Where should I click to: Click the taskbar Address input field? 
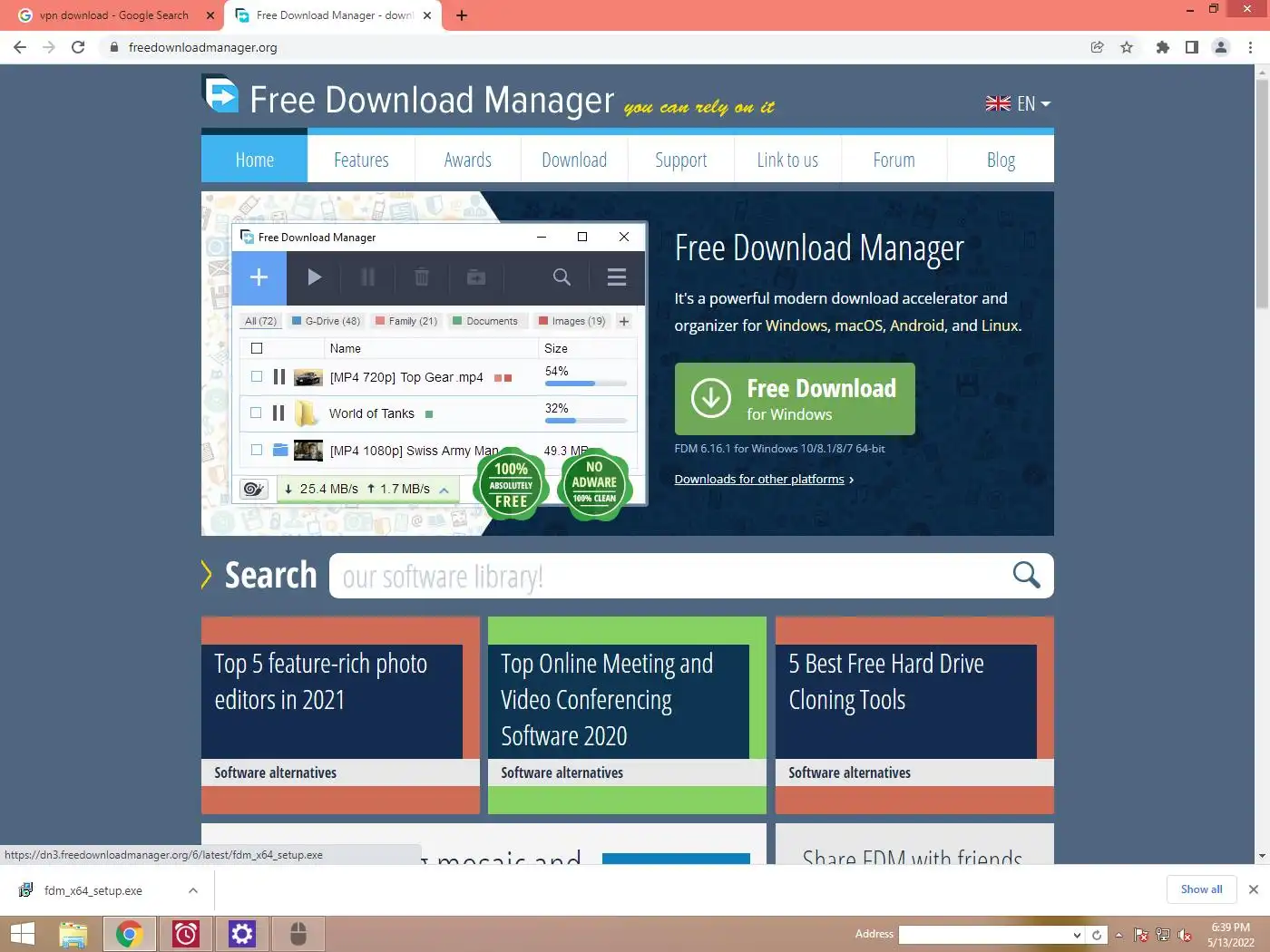click(984, 935)
